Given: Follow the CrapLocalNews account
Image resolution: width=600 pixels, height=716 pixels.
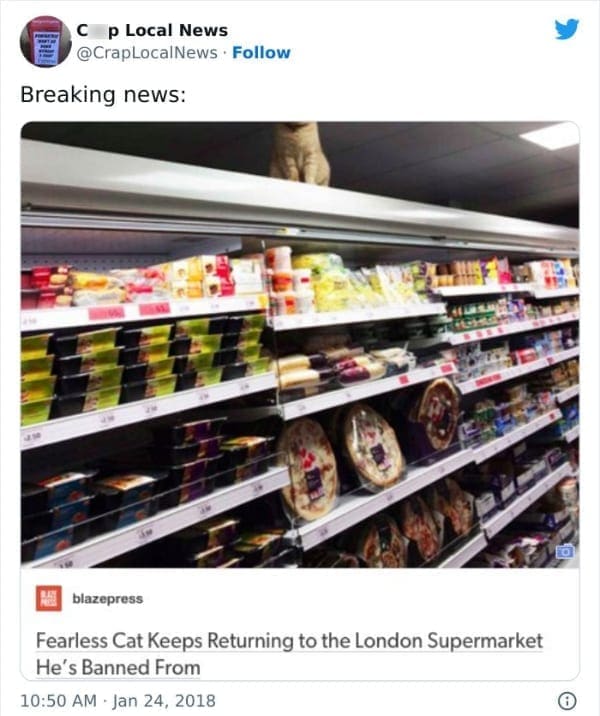Looking at the screenshot, I should [261, 53].
